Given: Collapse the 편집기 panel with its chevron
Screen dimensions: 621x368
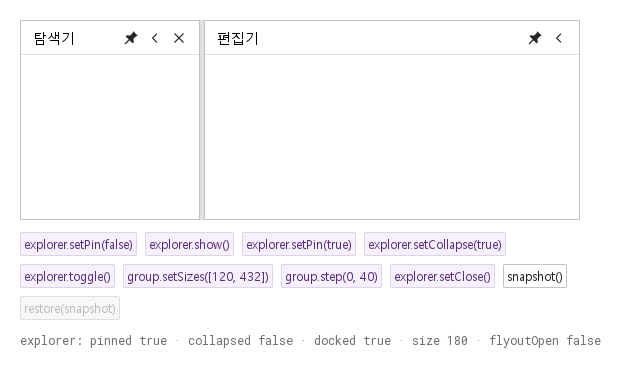Looking at the screenshot, I should [x=559, y=38].
